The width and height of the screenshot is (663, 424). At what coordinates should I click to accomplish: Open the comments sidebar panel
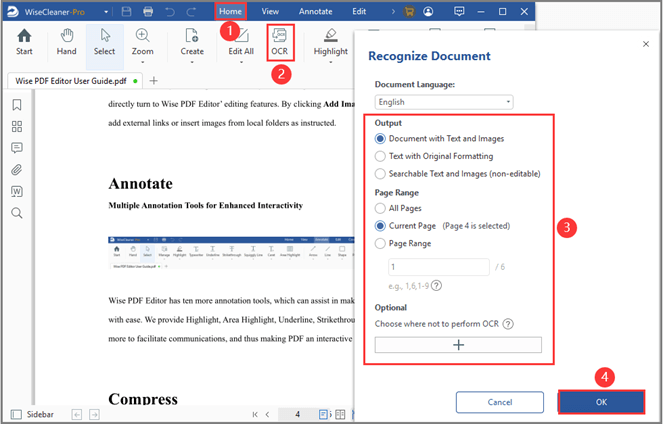pos(17,148)
